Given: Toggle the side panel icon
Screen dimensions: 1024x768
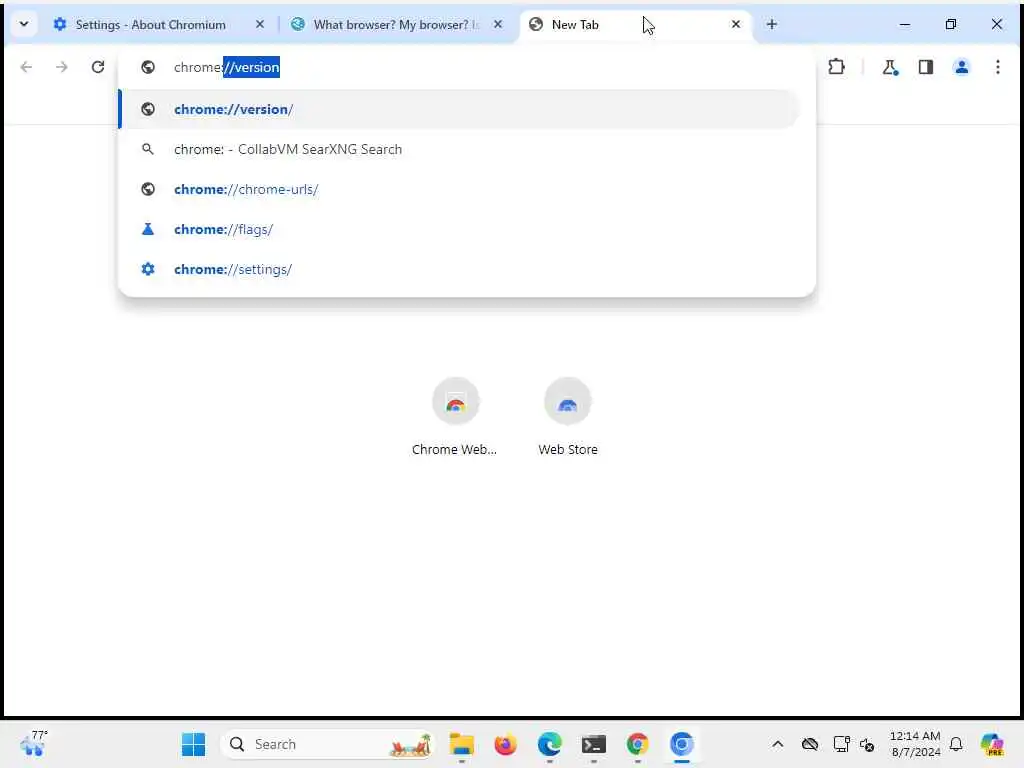Looking at the screenshot, I should (925, 67).
